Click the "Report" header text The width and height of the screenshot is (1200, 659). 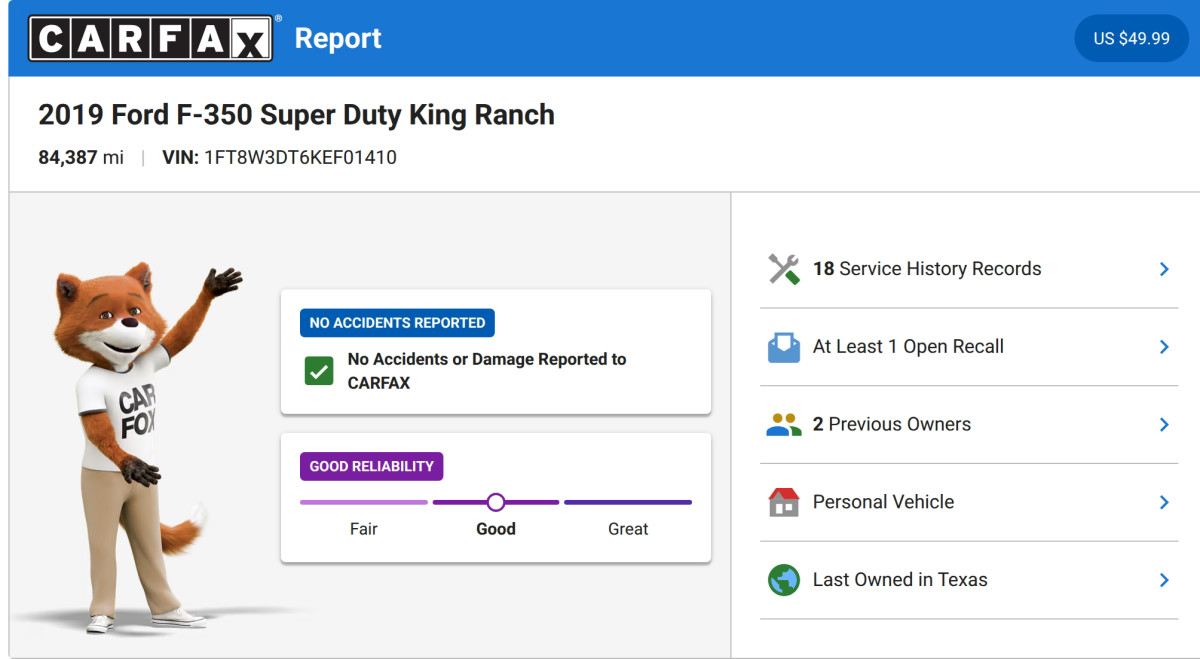pos(338,39)
